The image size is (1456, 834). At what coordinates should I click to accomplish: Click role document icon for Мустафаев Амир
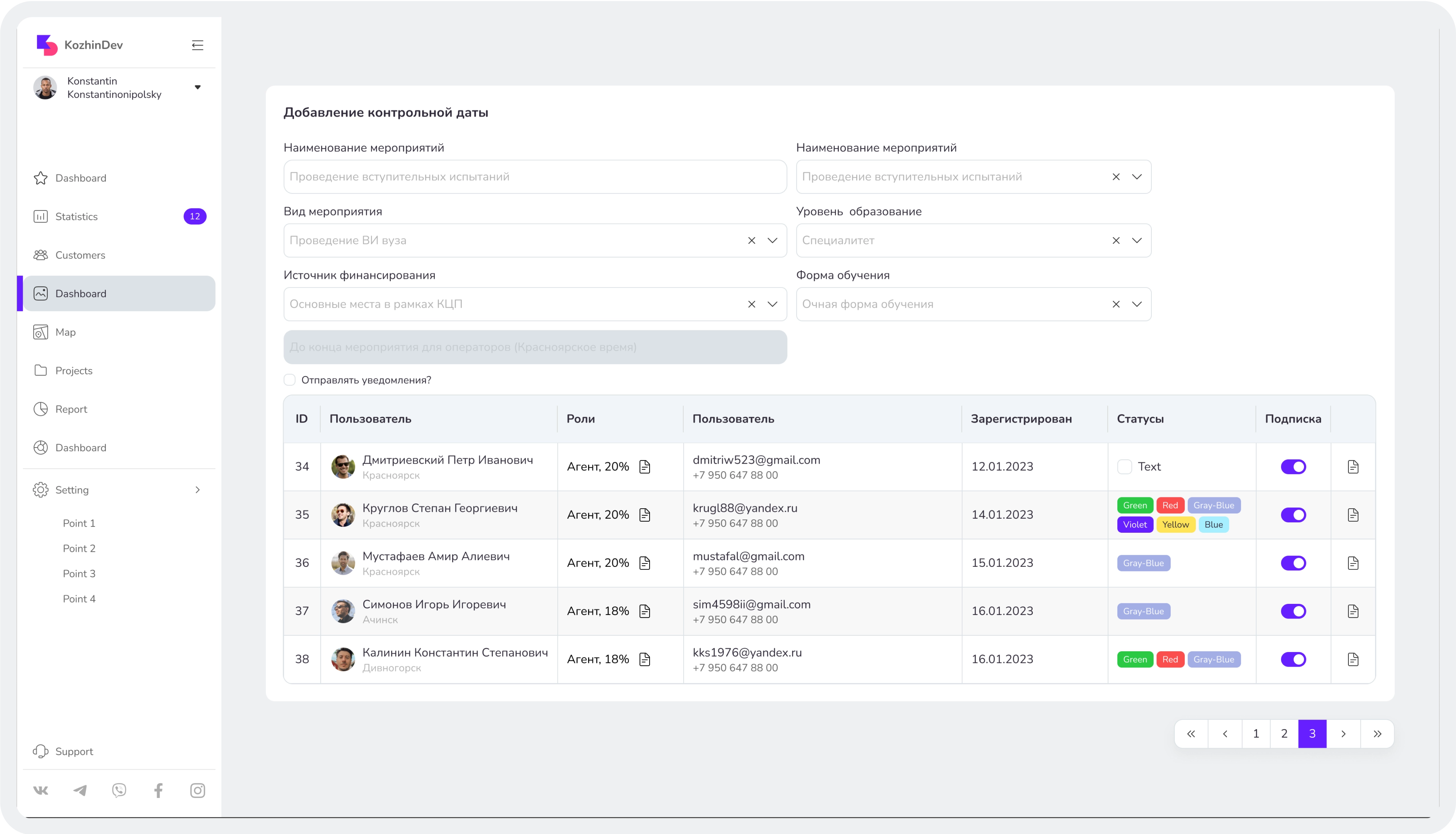pyautogui.click(x=645, y=563)
